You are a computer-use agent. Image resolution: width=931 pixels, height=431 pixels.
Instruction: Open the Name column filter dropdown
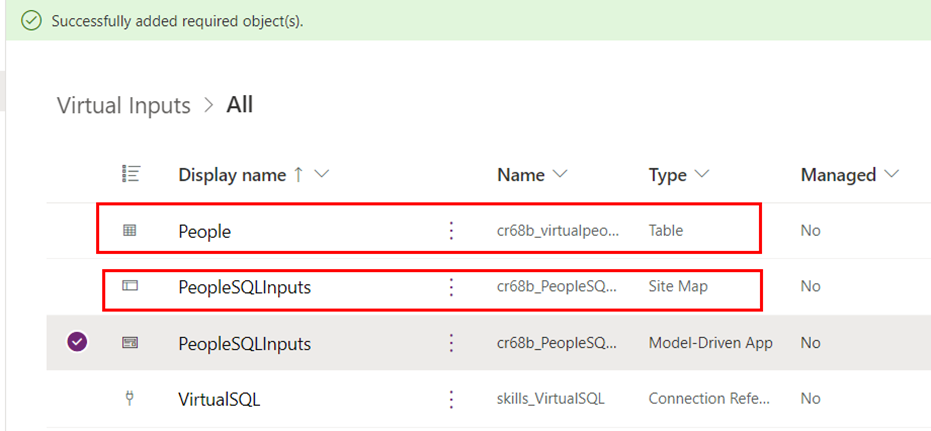click(560, 175)
